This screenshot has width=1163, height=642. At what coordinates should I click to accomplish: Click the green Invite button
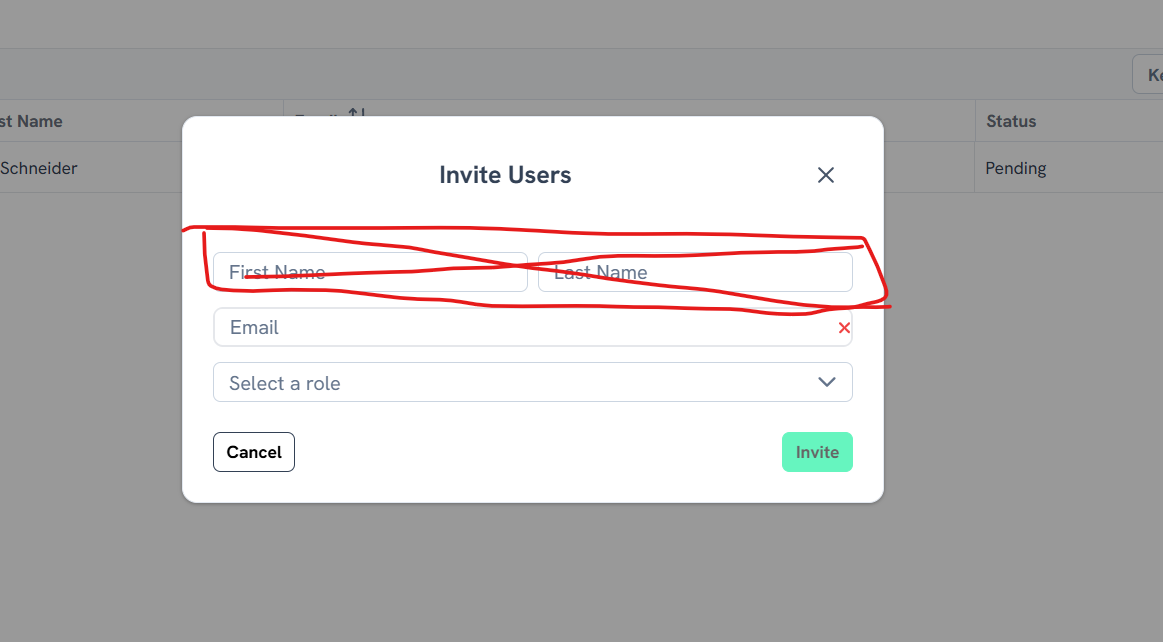coord(816,452)
